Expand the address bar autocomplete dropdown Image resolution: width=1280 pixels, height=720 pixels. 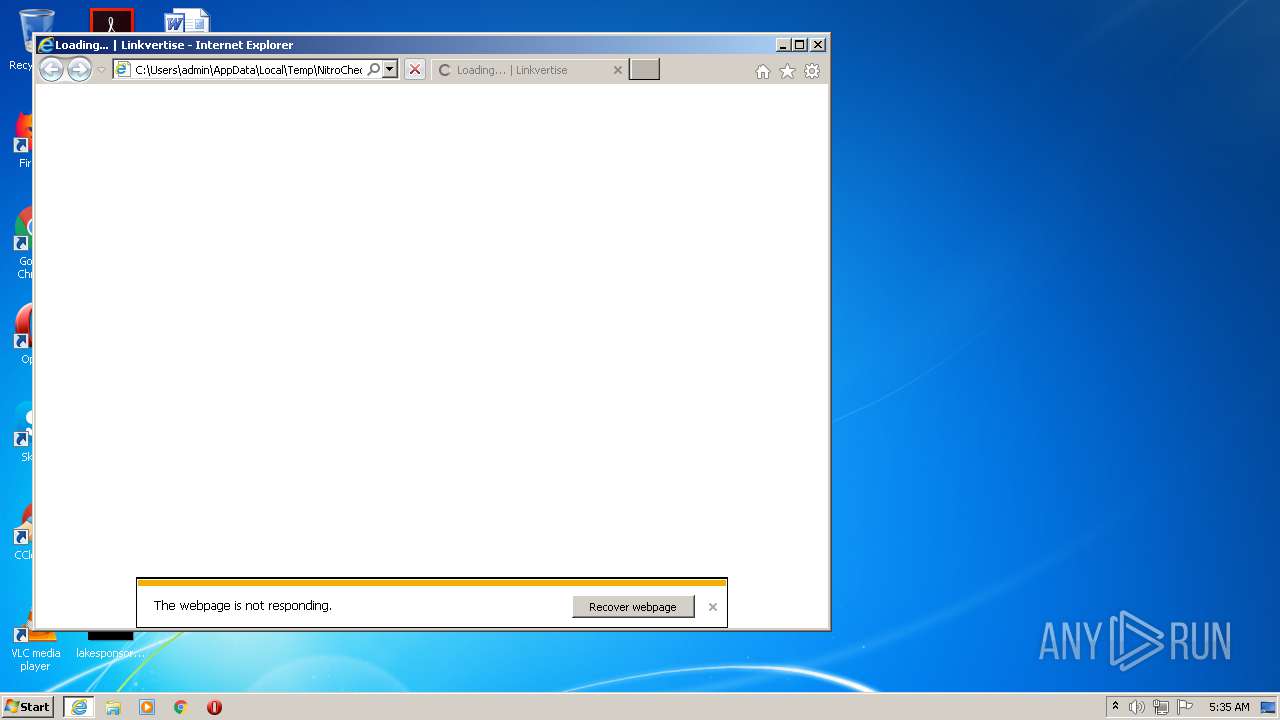(390, 70)
